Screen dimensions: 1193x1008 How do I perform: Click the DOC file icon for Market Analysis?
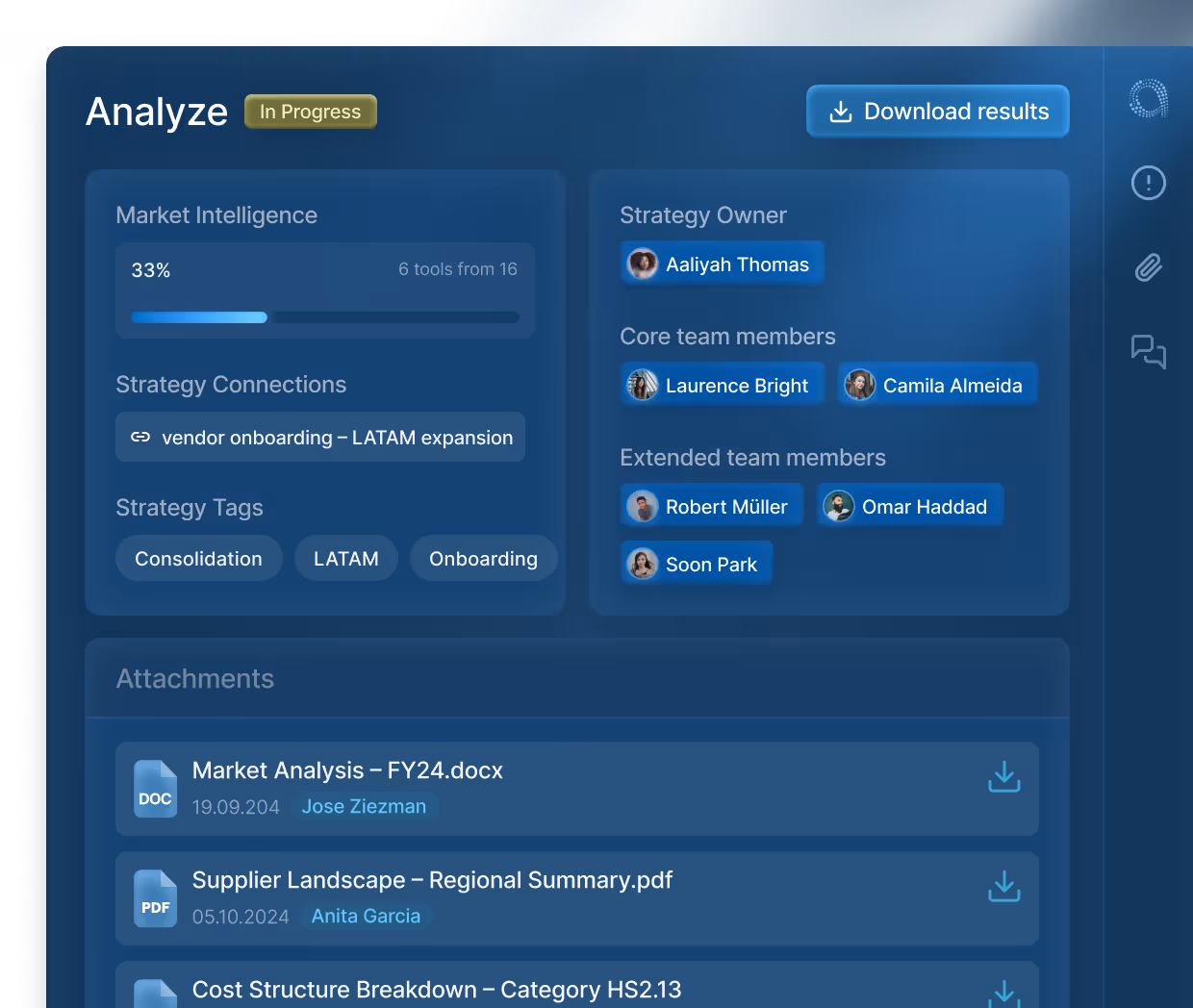click(155, 789)
